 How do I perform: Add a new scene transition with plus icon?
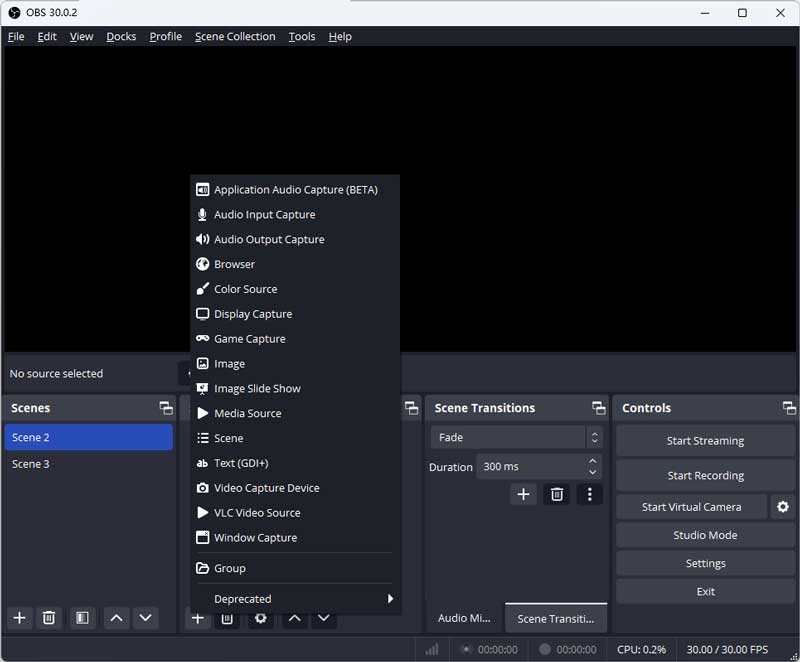click(x=523, y=494)
